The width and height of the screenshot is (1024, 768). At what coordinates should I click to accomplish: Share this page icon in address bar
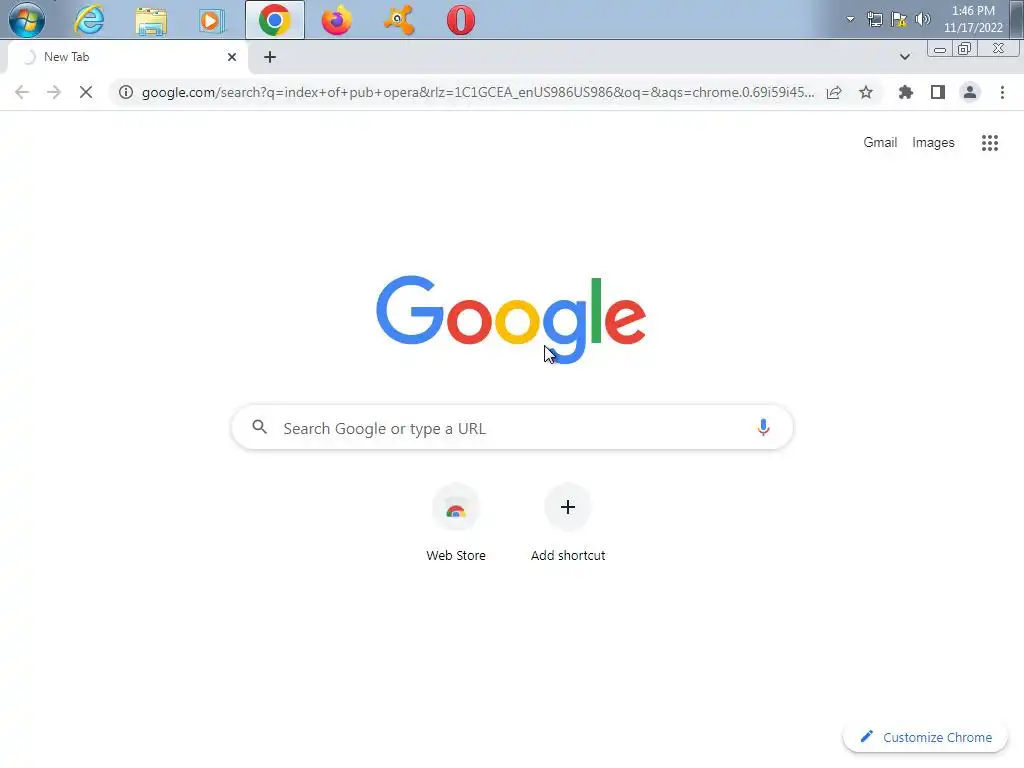click(834, 92)
